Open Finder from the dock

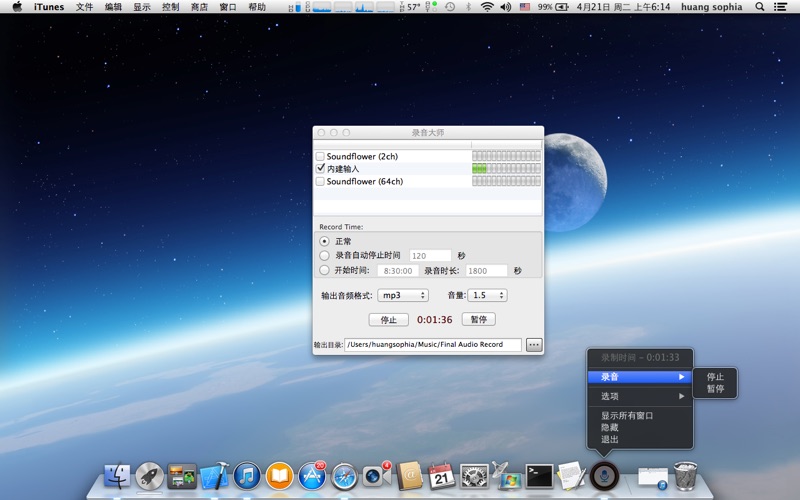(117, 476)
